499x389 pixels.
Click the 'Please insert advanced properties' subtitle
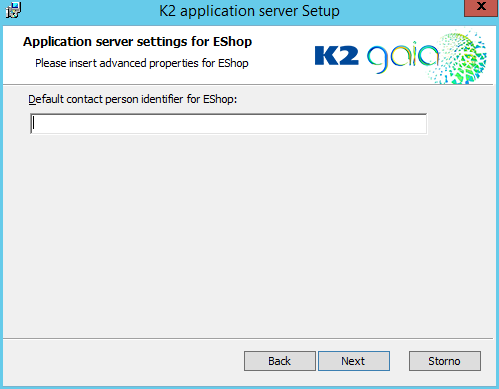pyautogui.click(x=142, y=63)
